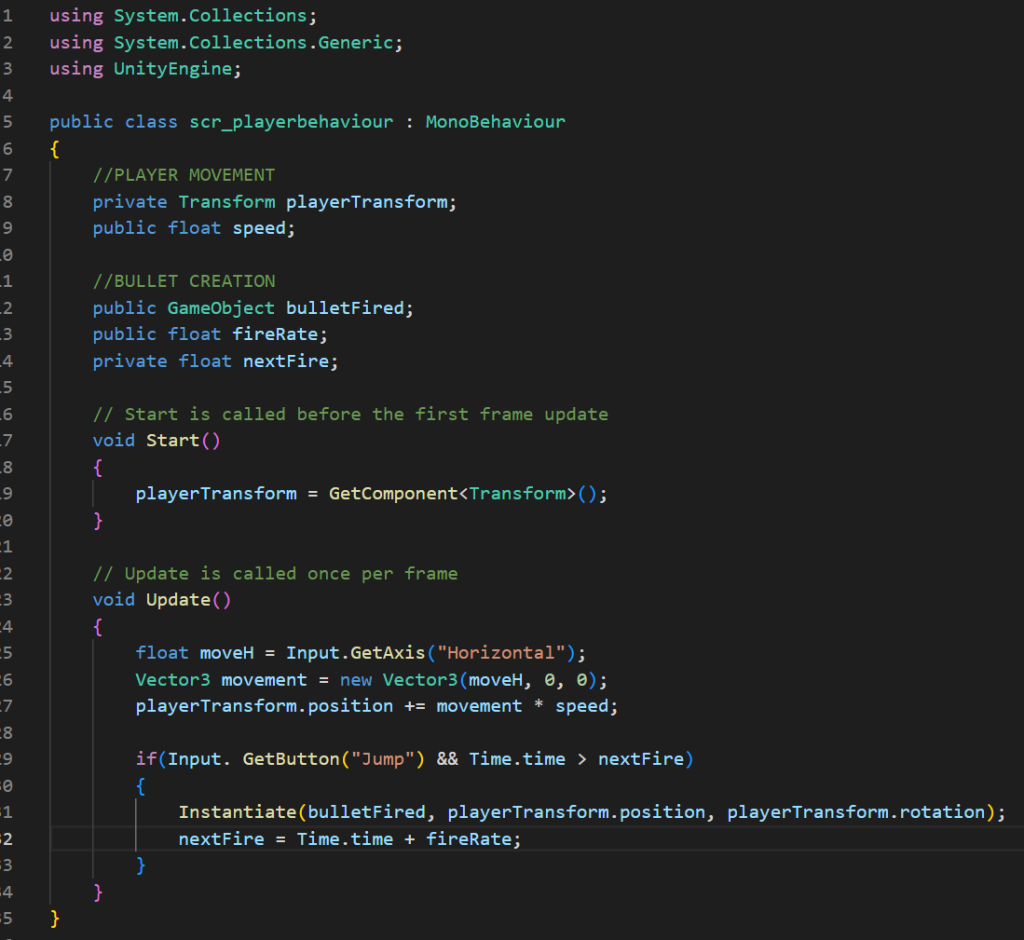Click the playerTransform.rotation argument
Image resolution: width=1024 pixels, height=940 pixels.
856,812
